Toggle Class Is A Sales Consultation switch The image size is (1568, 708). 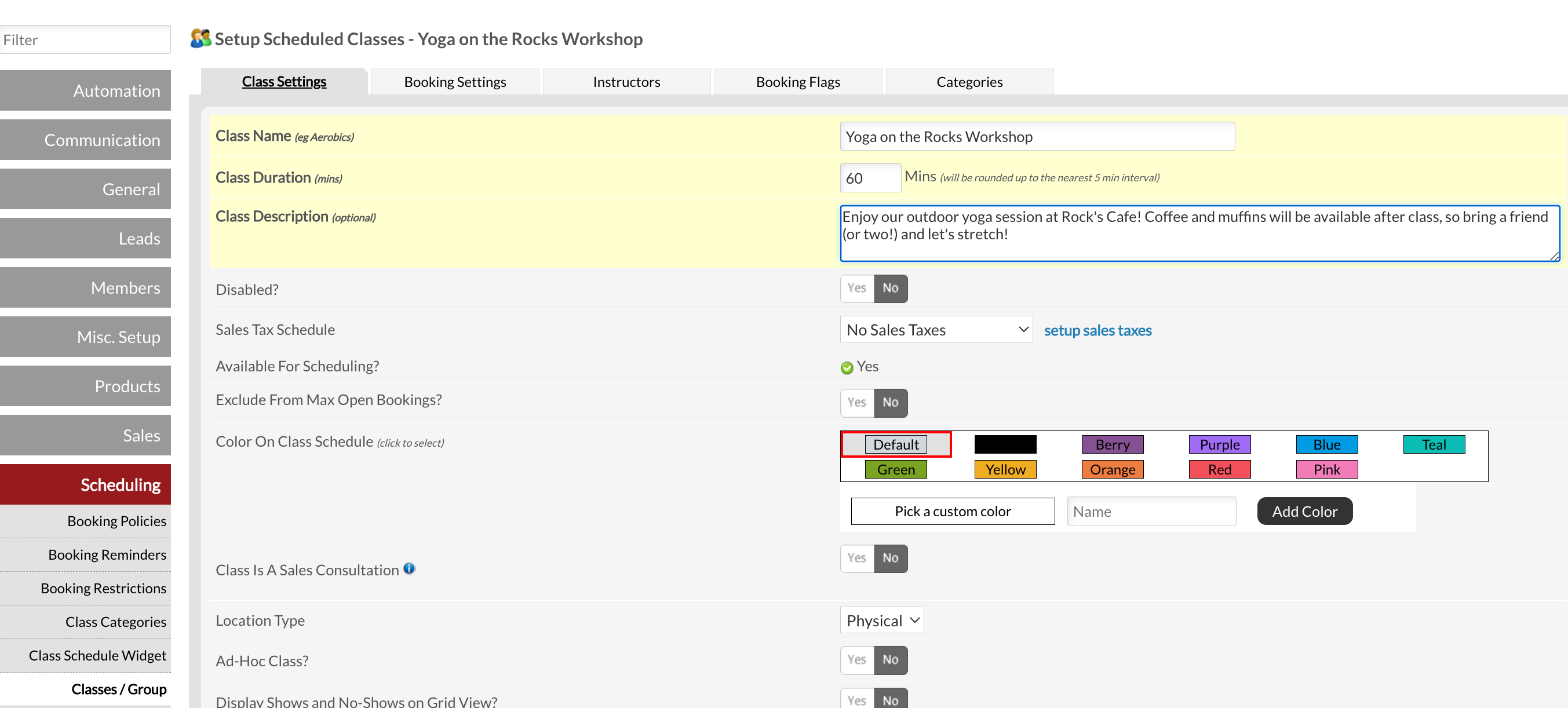coord(873,559)
